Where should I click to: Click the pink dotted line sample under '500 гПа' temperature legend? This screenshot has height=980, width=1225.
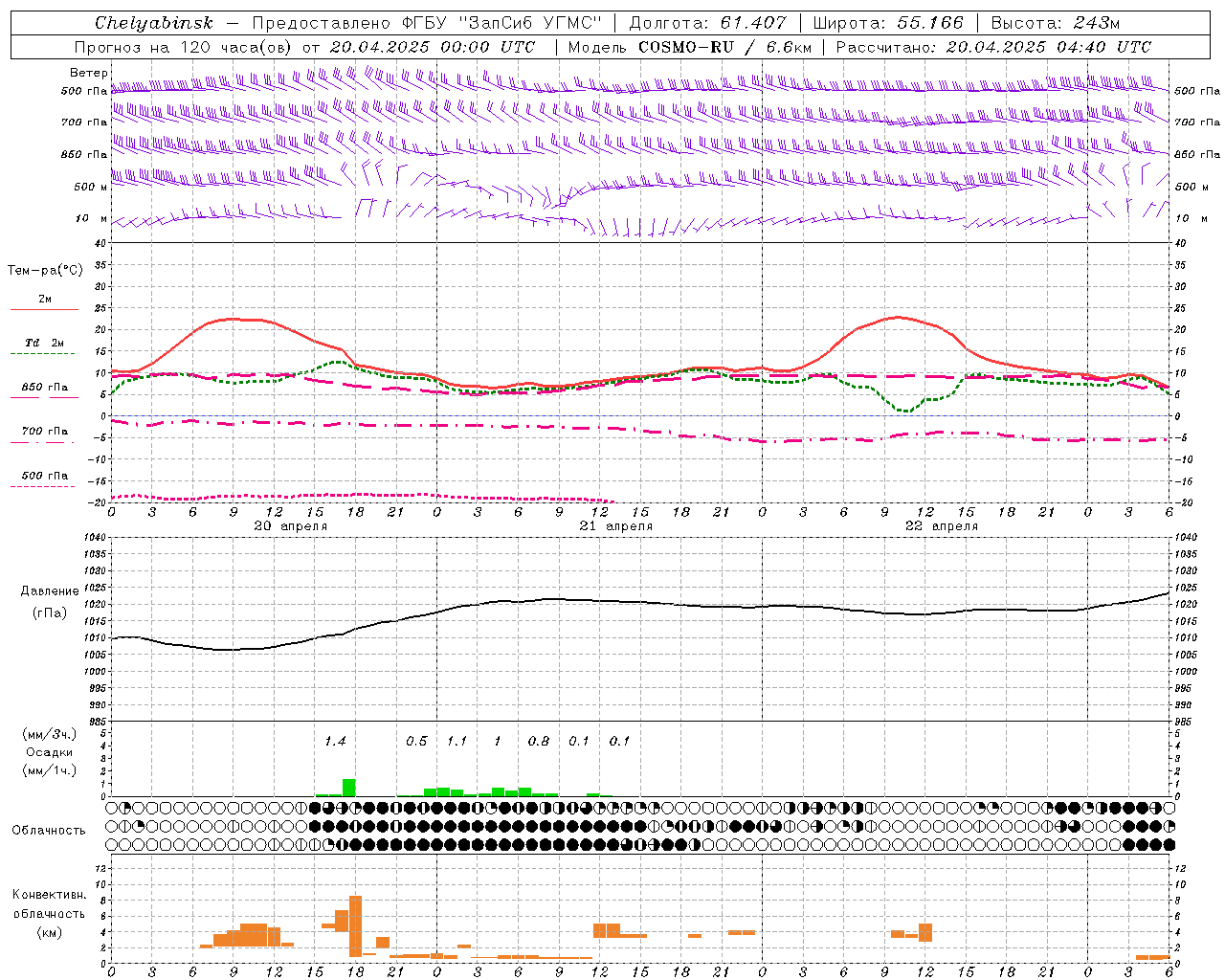tap(44, 486)
